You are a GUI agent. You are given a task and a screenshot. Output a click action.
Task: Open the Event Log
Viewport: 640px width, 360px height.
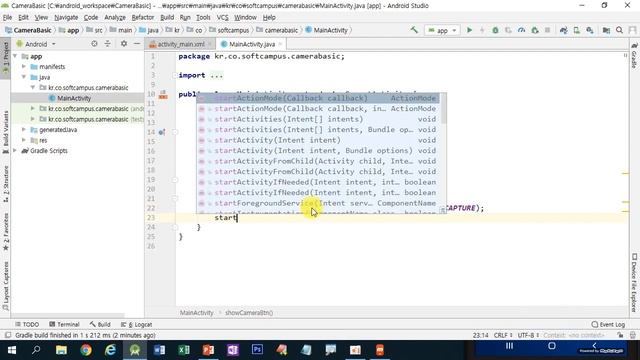(x=608, y=324)
